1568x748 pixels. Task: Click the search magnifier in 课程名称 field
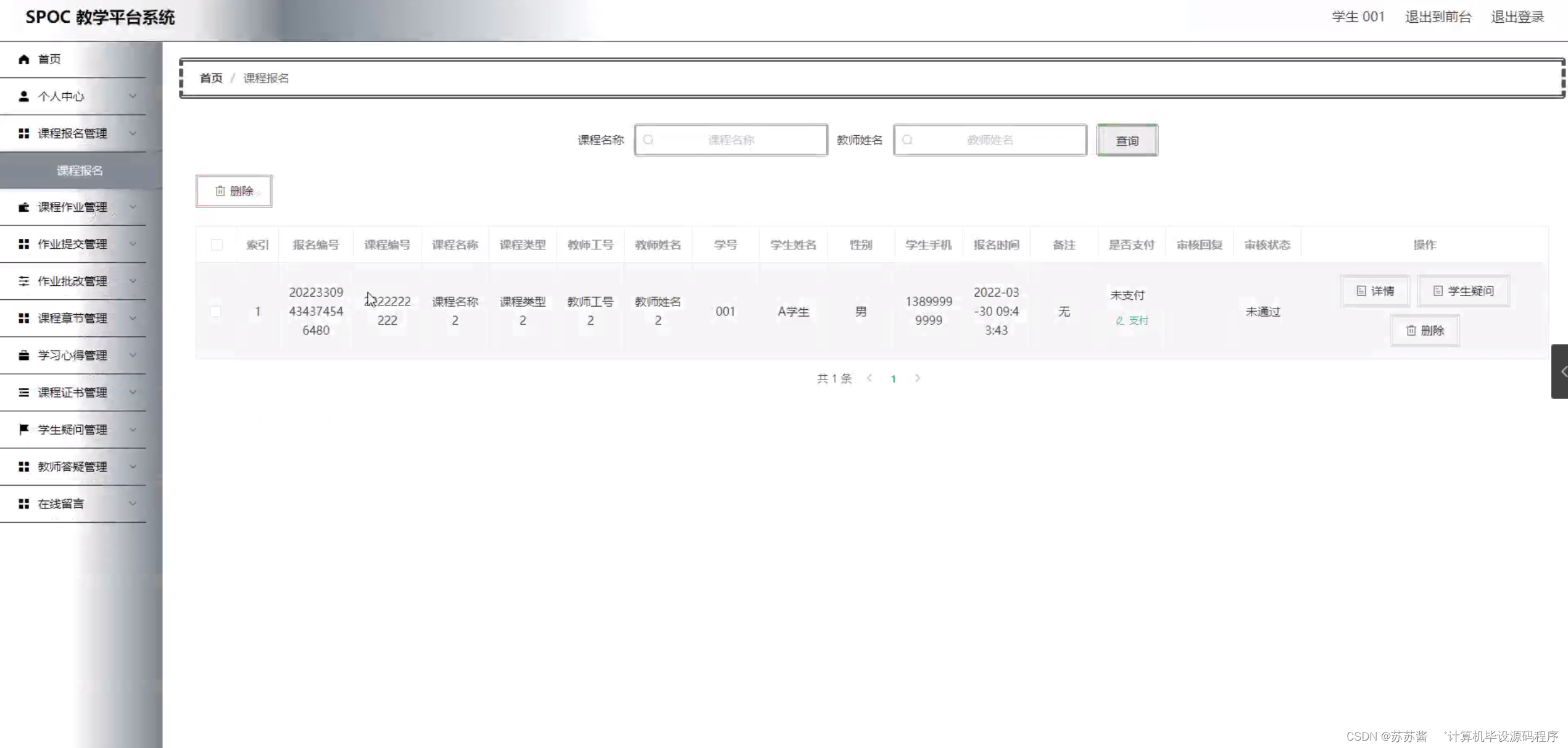649,140
